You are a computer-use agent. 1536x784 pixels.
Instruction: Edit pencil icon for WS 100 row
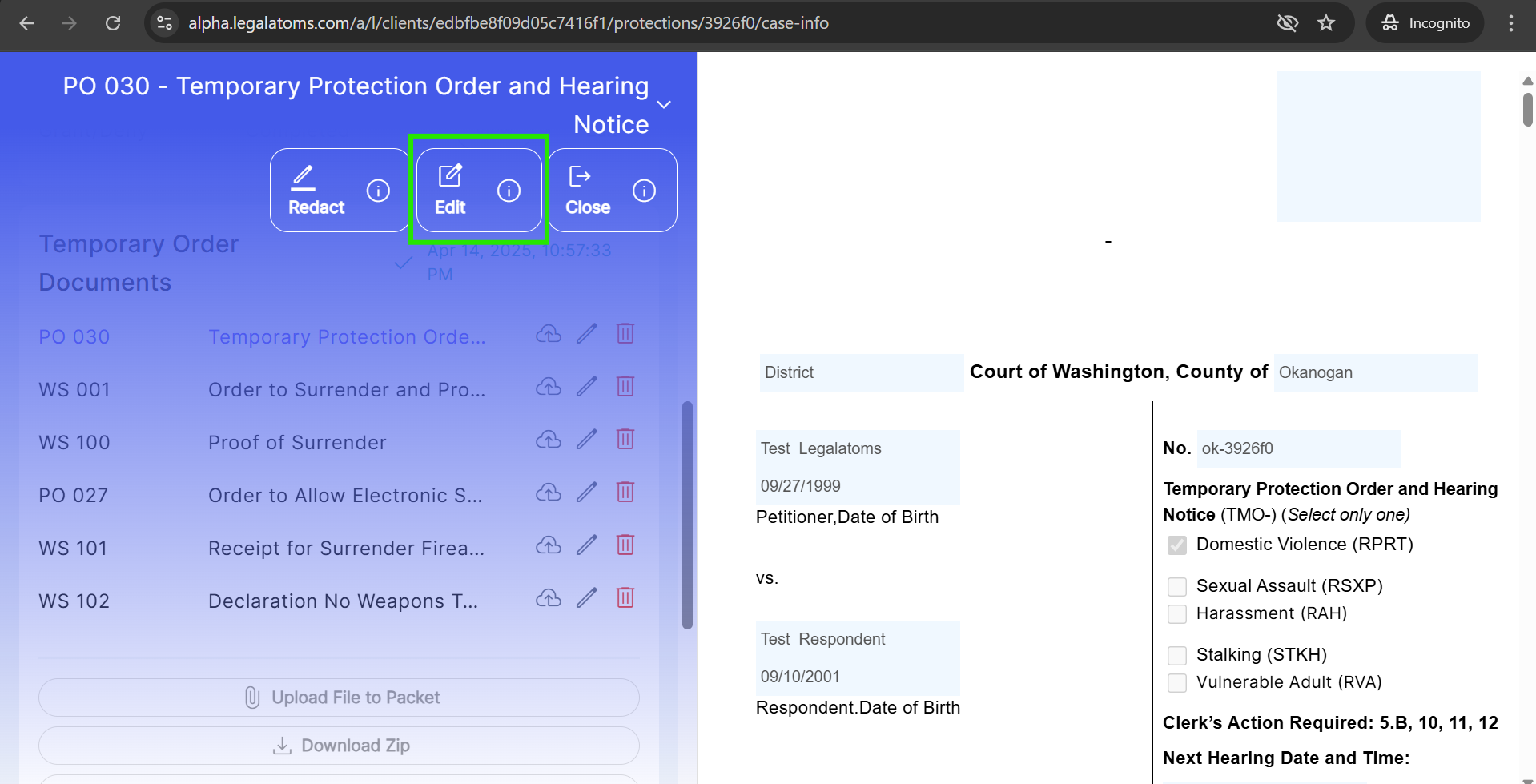tap(587, 440)
